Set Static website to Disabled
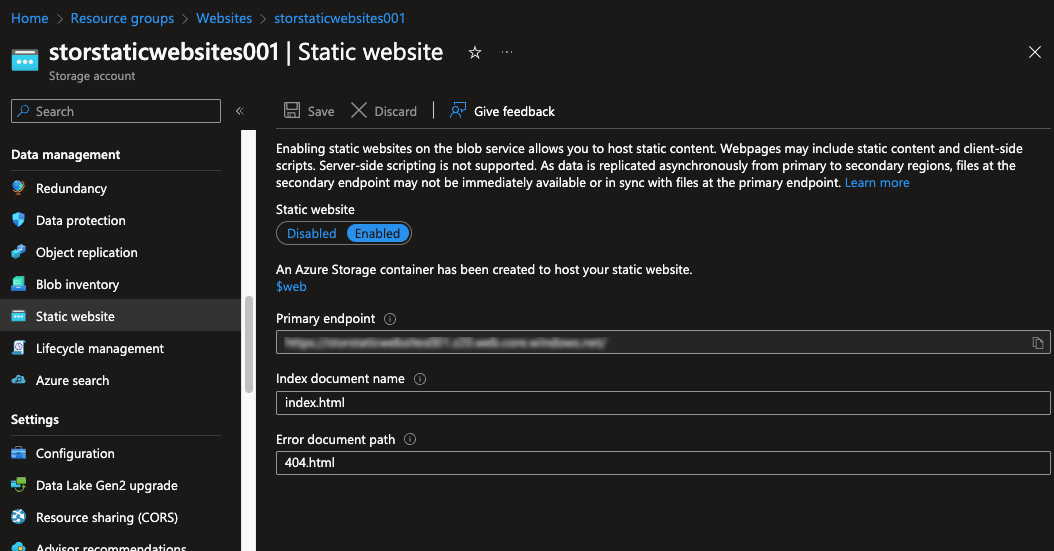 tap(311, 233)
